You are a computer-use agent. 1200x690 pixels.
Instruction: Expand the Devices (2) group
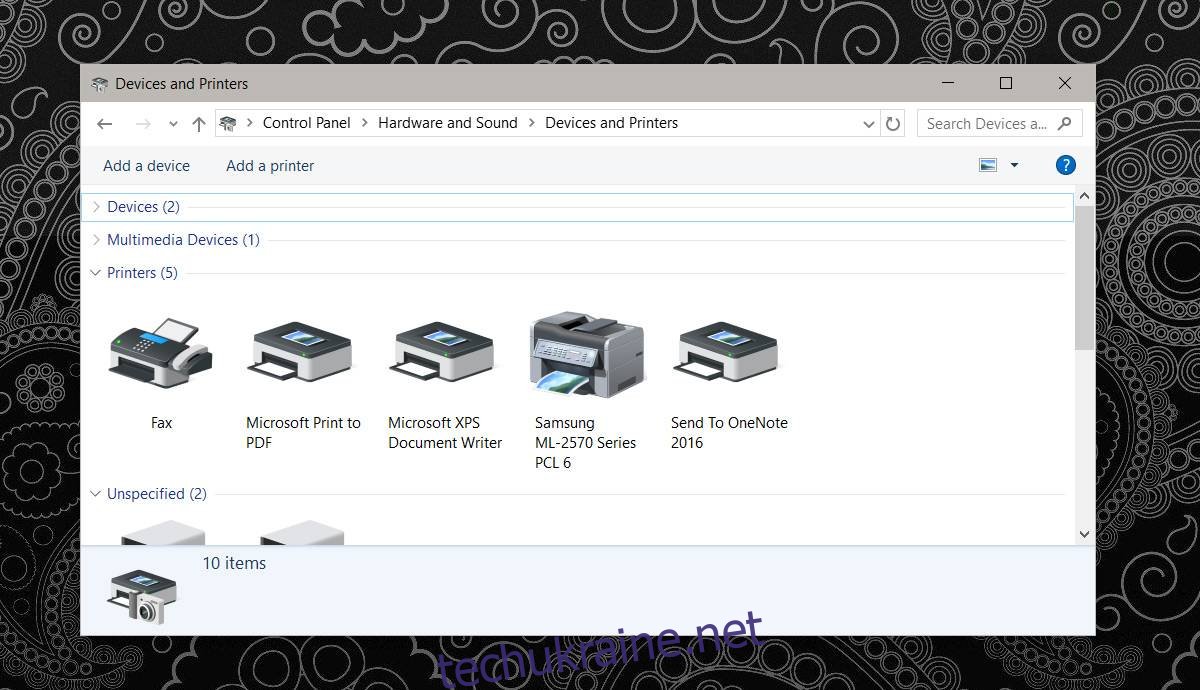(96, 207)
